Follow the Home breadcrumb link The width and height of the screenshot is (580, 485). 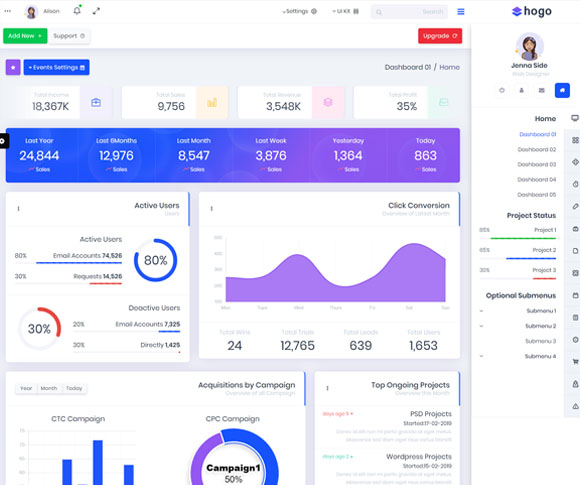449,67
